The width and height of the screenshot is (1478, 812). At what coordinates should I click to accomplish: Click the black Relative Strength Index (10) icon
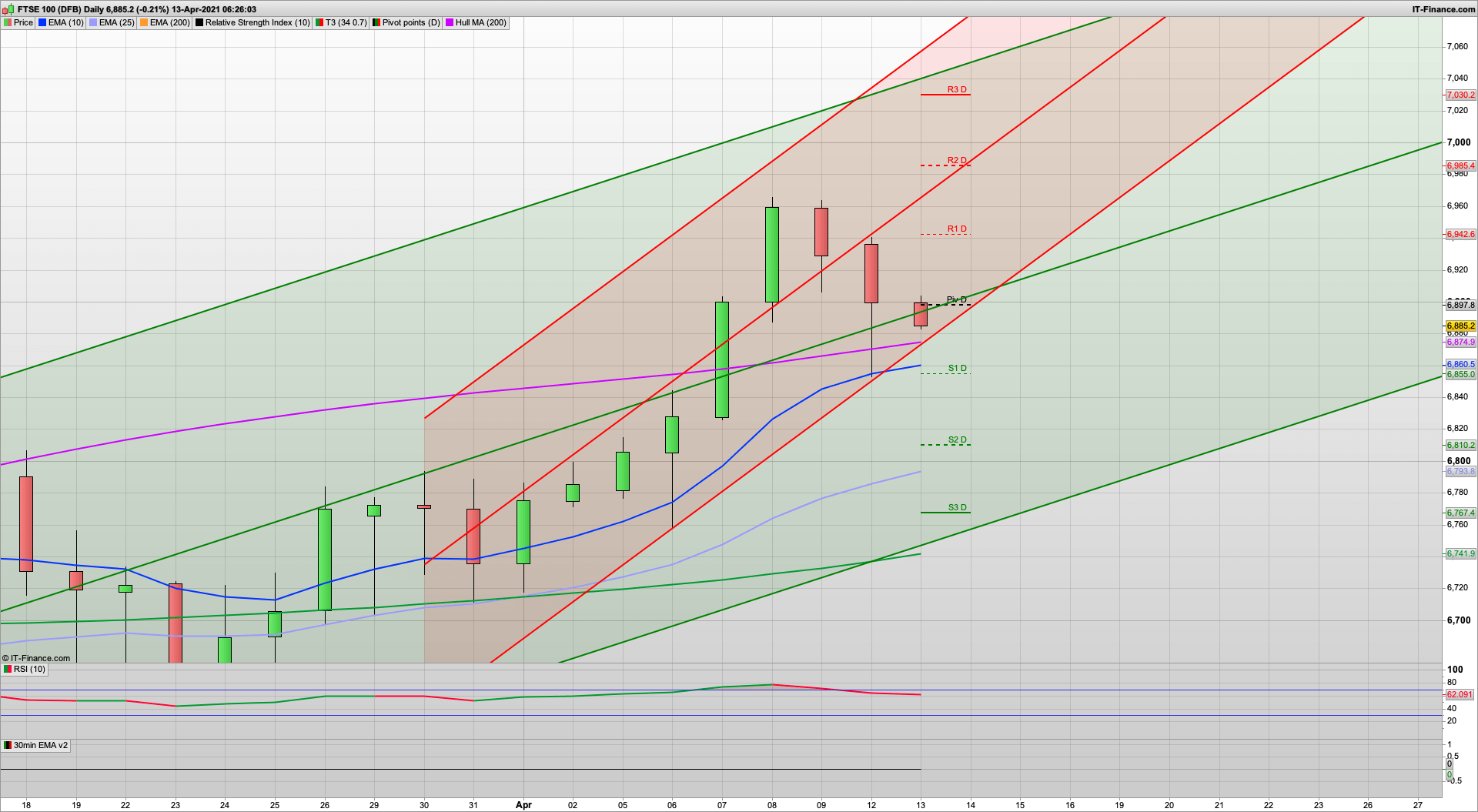pos(199,22)
